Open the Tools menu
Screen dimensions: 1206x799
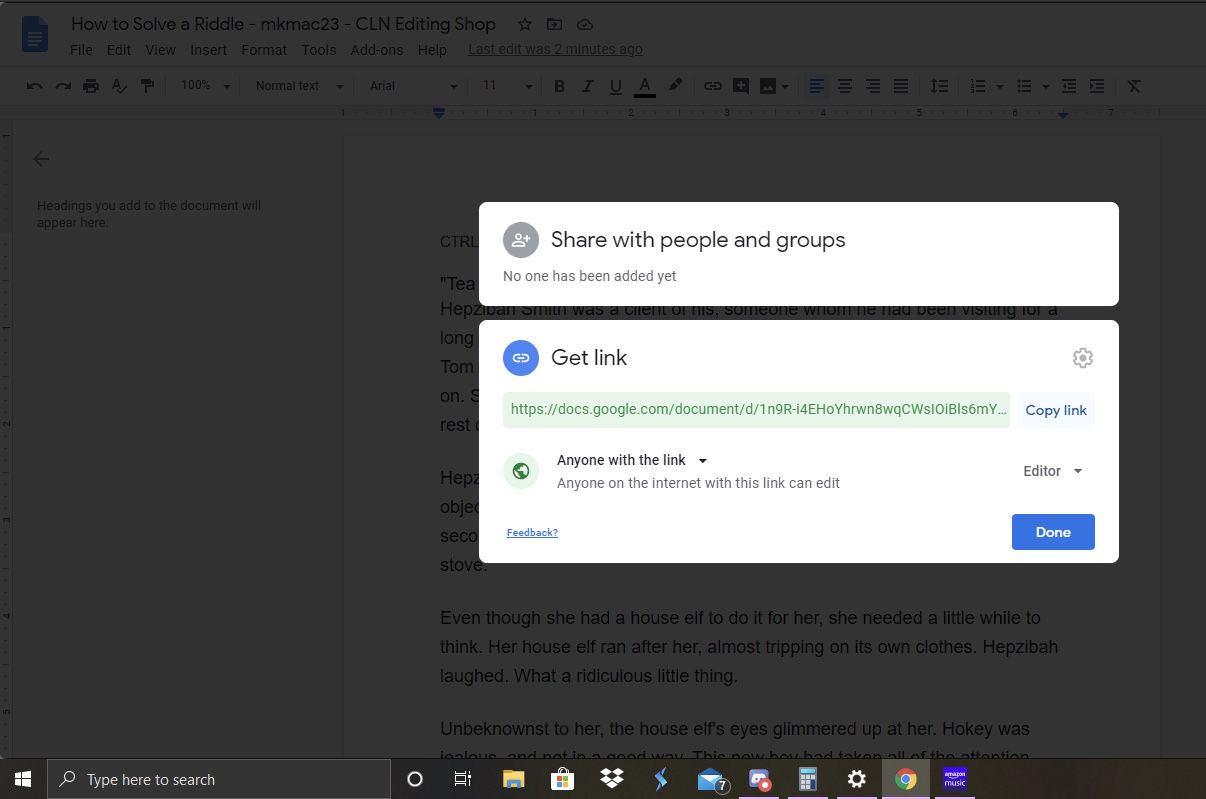tap(318, 50)
